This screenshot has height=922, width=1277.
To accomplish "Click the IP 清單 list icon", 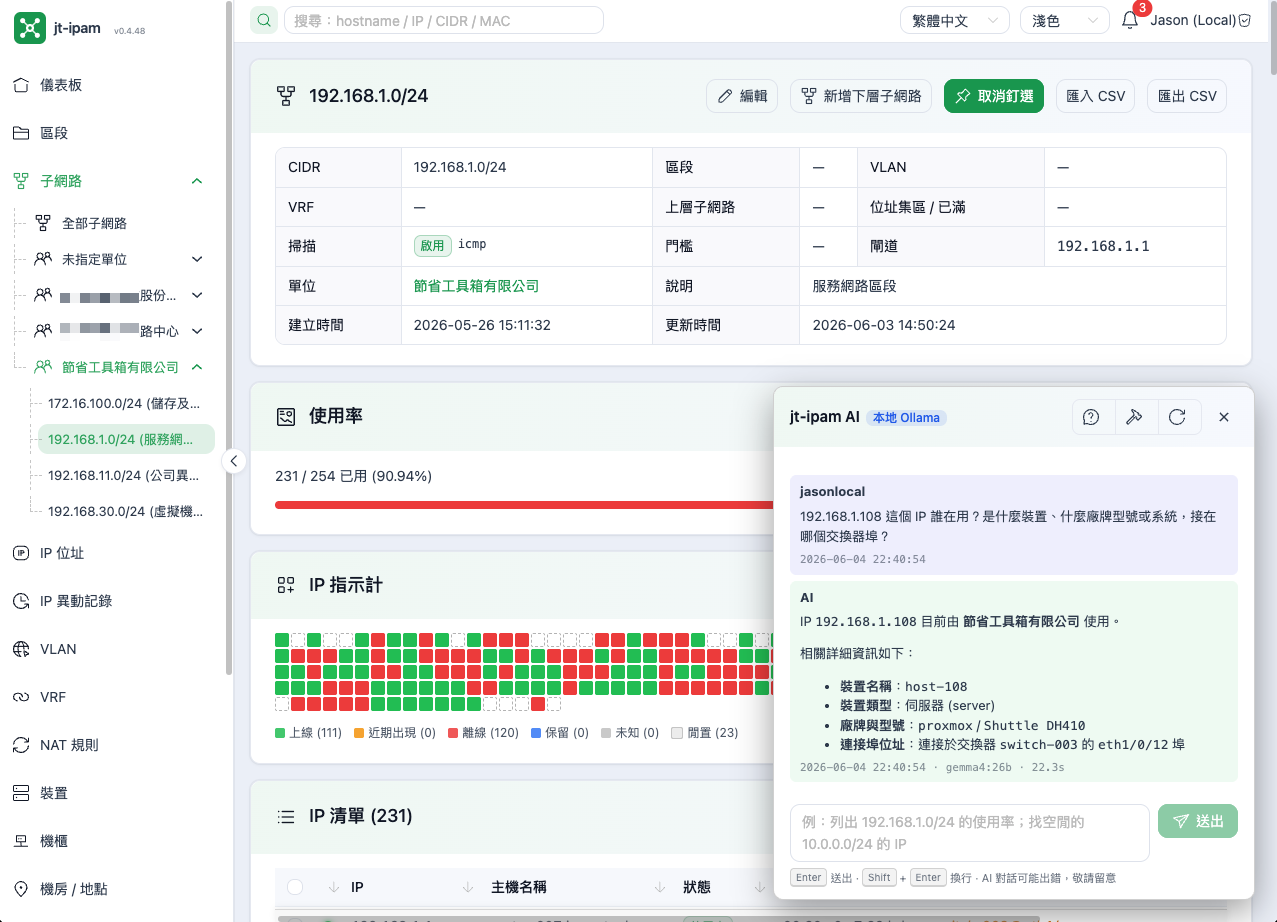I will (287, 816).
